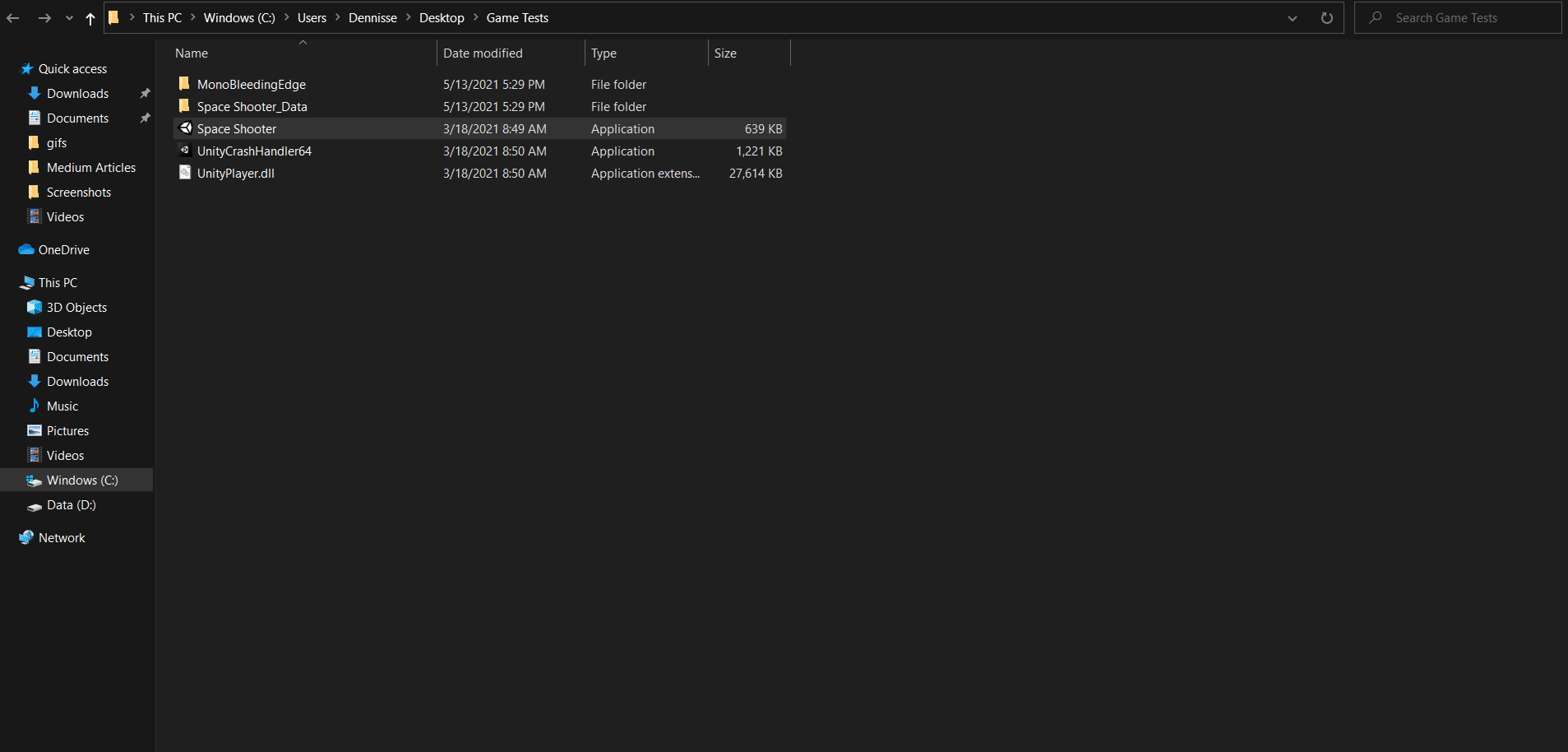Go forward with the right arrow

pos(44,18)
